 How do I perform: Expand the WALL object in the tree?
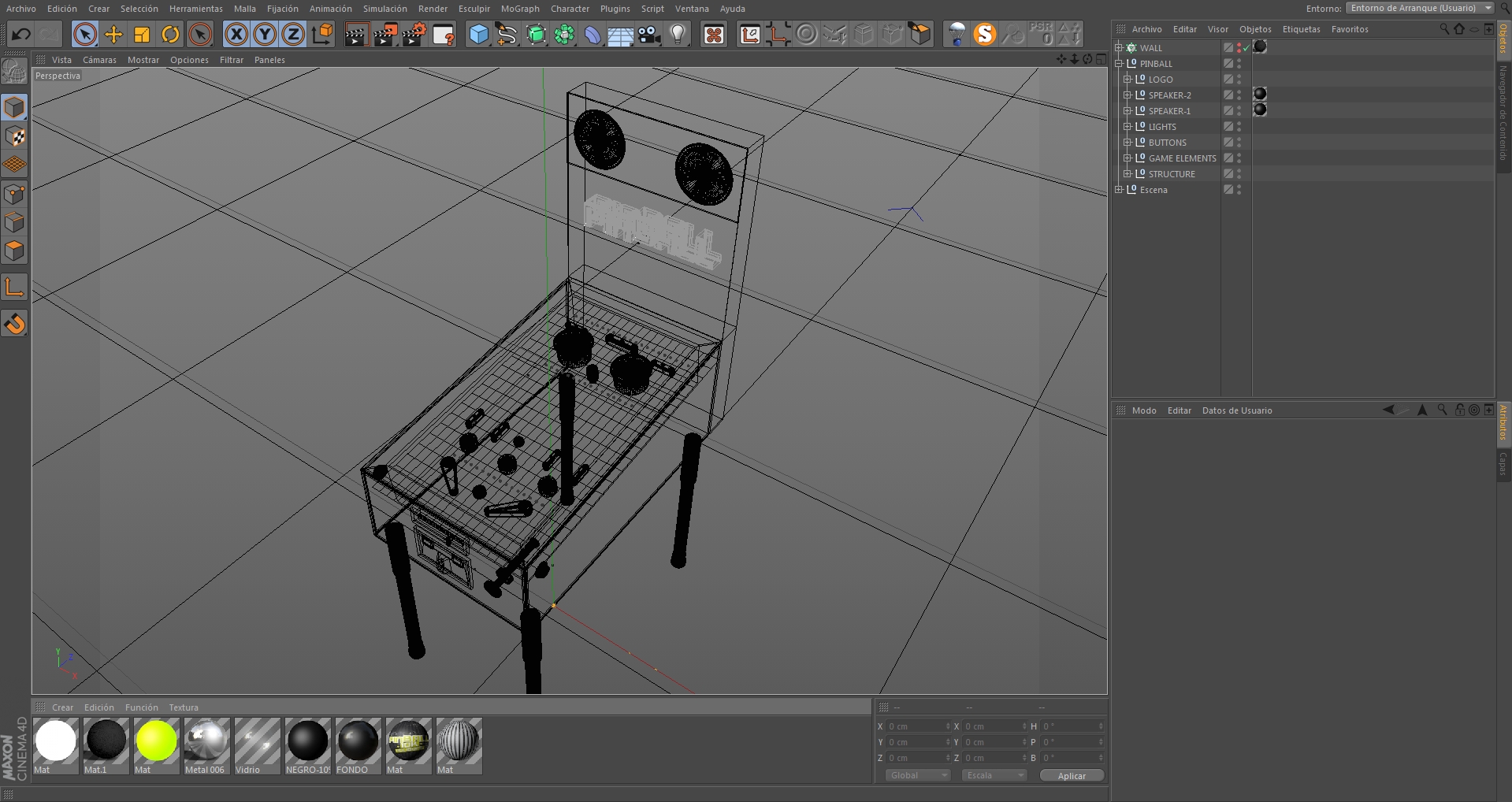click(1119, 48)
